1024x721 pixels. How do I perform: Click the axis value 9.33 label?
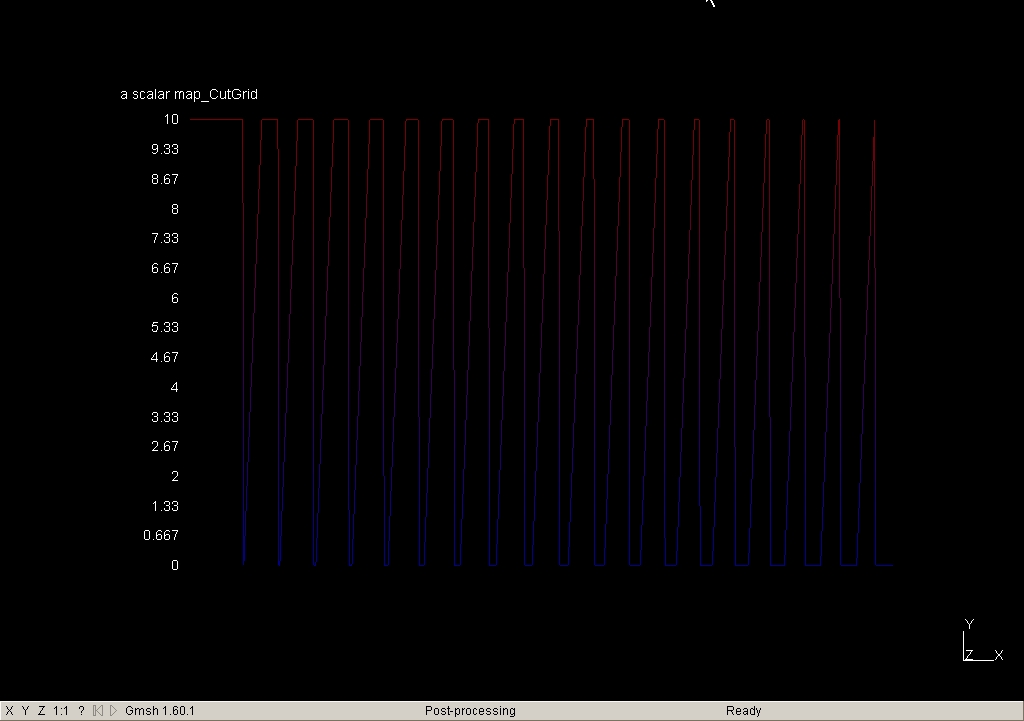click(165, 150)
